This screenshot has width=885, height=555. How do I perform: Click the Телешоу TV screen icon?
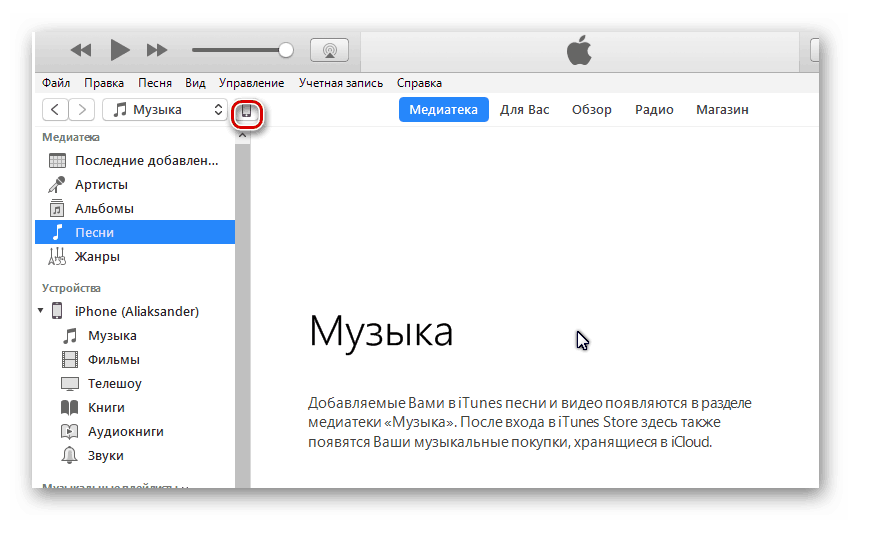69,384
